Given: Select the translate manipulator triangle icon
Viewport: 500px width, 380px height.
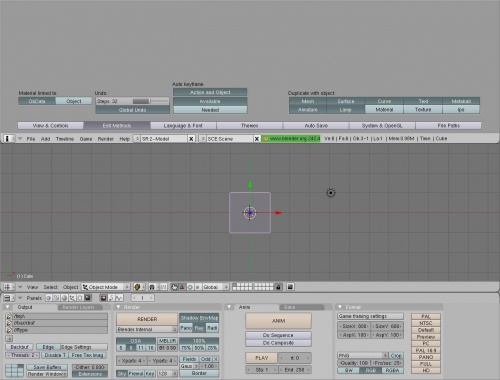Looking at the screenshot, I should pos(182,287).
